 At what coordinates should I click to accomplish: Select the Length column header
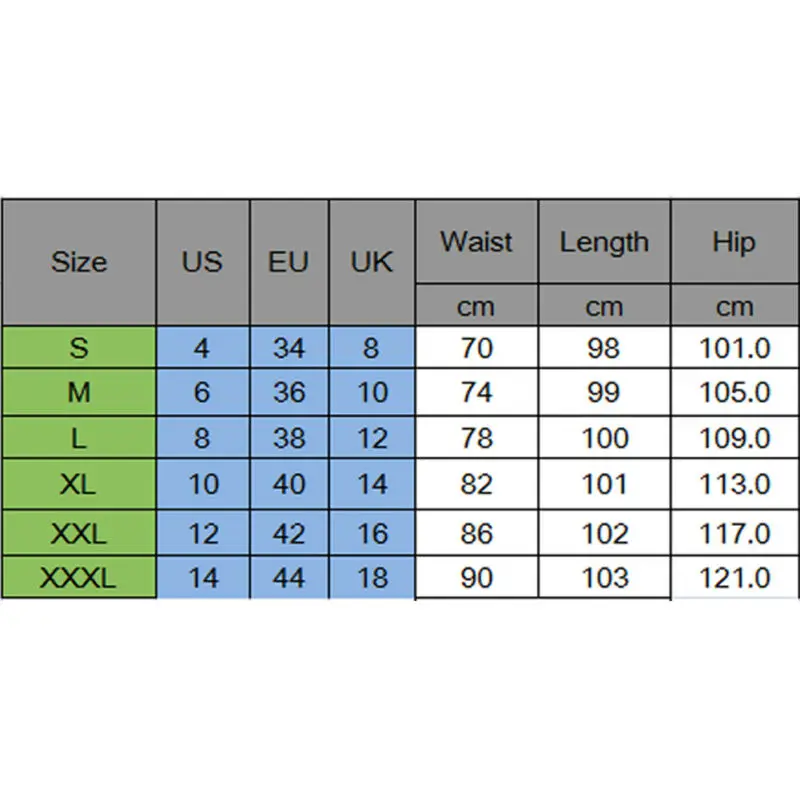tap(604, 242)
